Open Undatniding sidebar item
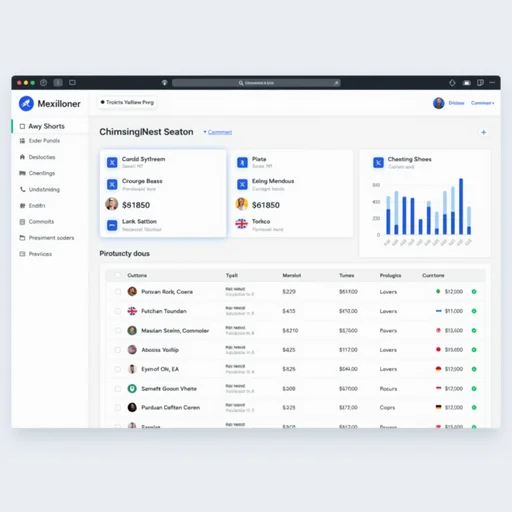 coord(44,189)
